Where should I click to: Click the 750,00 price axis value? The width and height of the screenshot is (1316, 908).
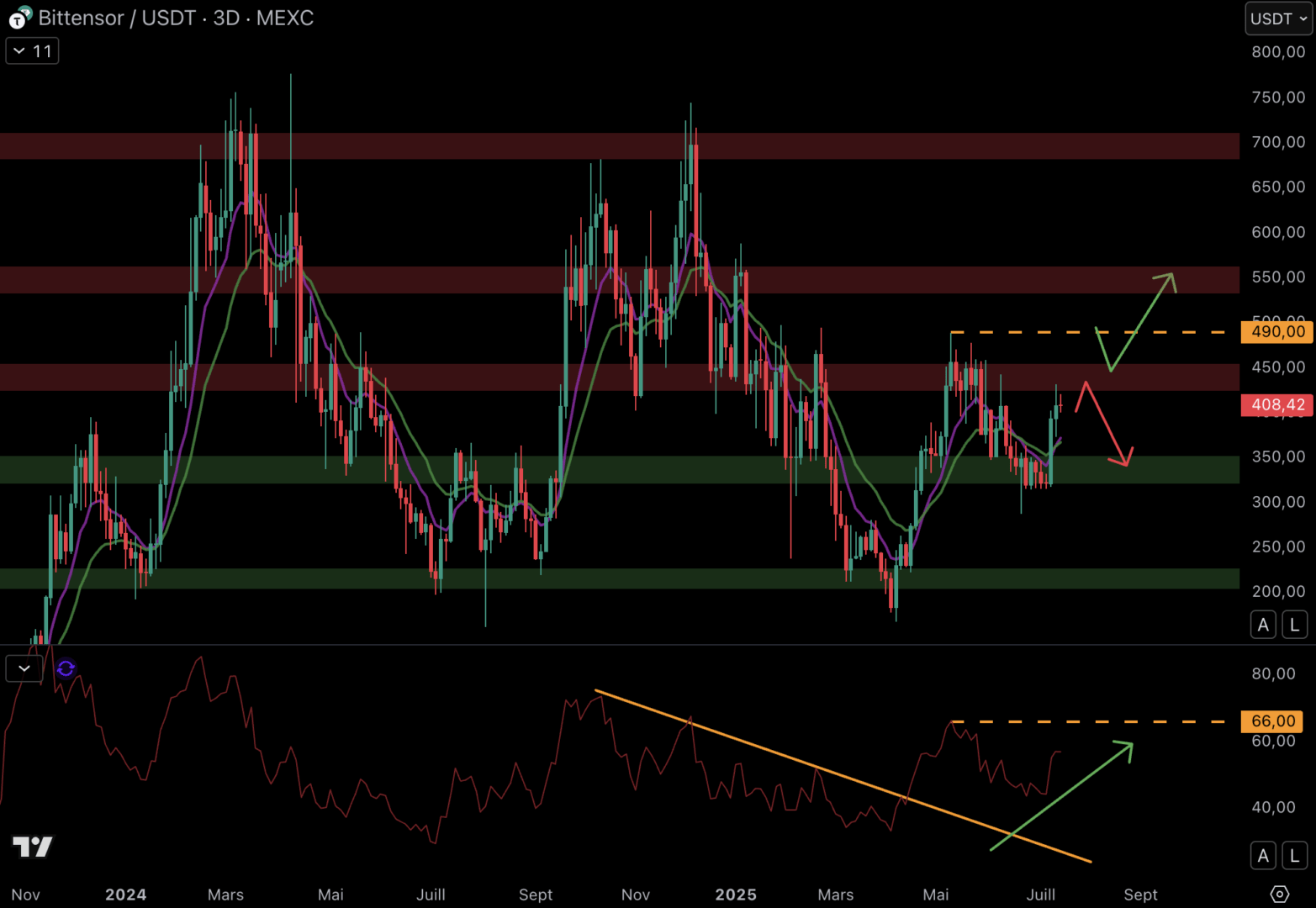1278,98
